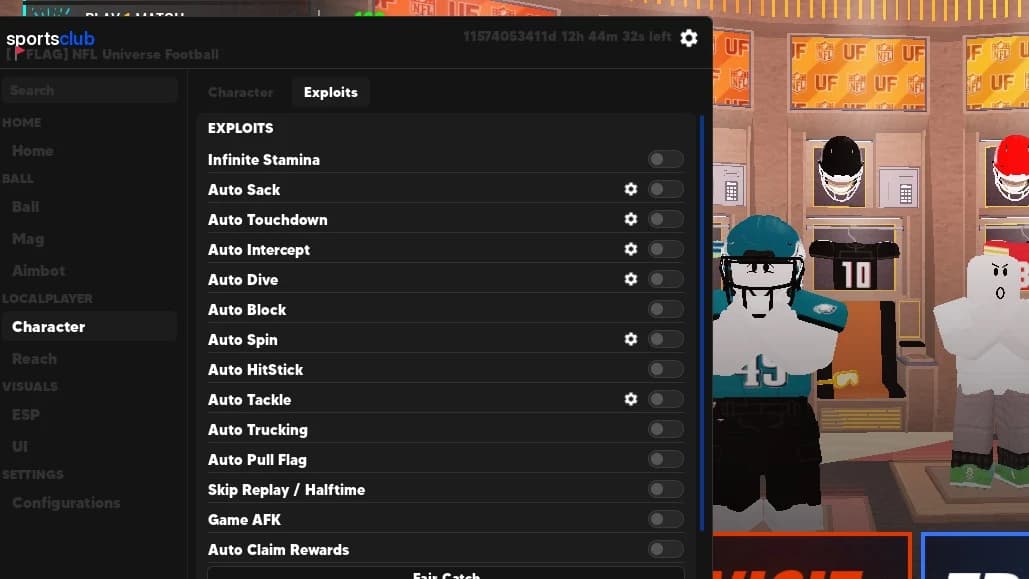Open ESP in the sidebar
Screen dimensions: 1029x579
pos(26,415)
